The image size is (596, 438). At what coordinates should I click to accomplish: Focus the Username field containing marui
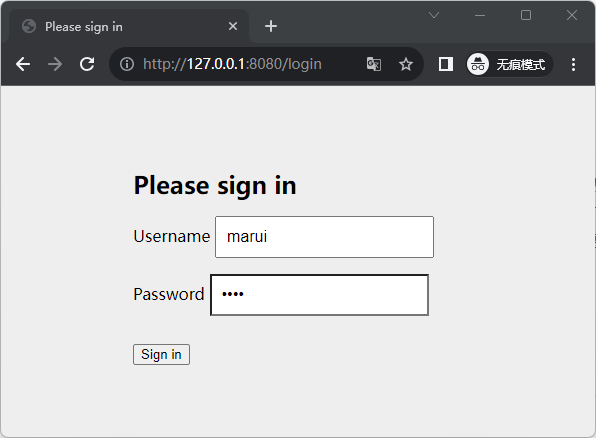click(x=324, y=237)
